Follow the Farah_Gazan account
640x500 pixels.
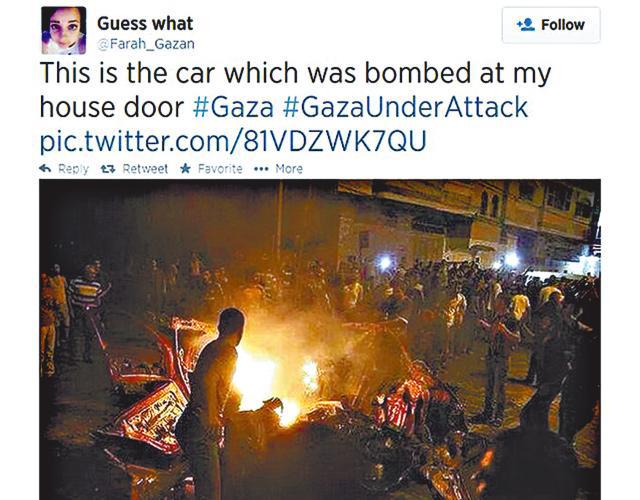[x=551, y=25]
